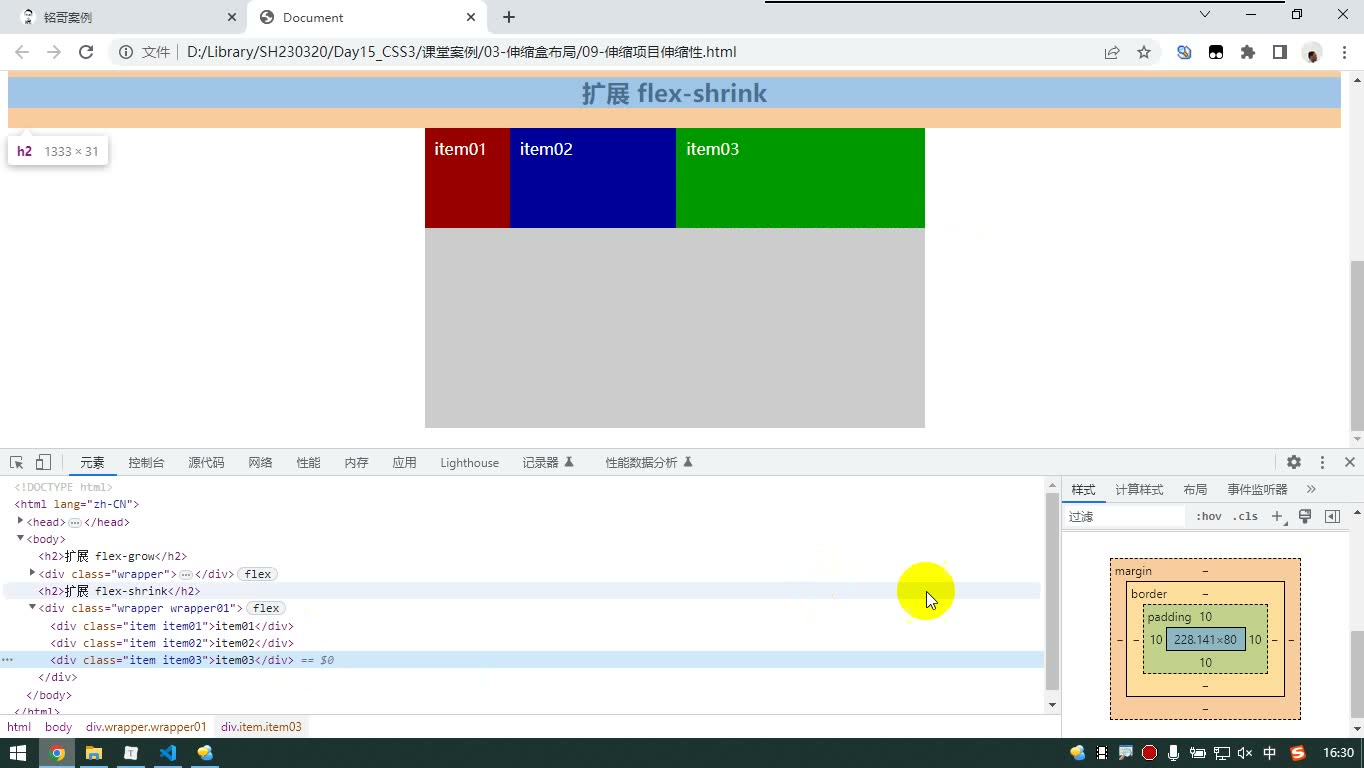Image resolution: width=1364 pixels, height=768 pixels.
Task: Activate the element inspector picker tool
Action: point(16,462)
